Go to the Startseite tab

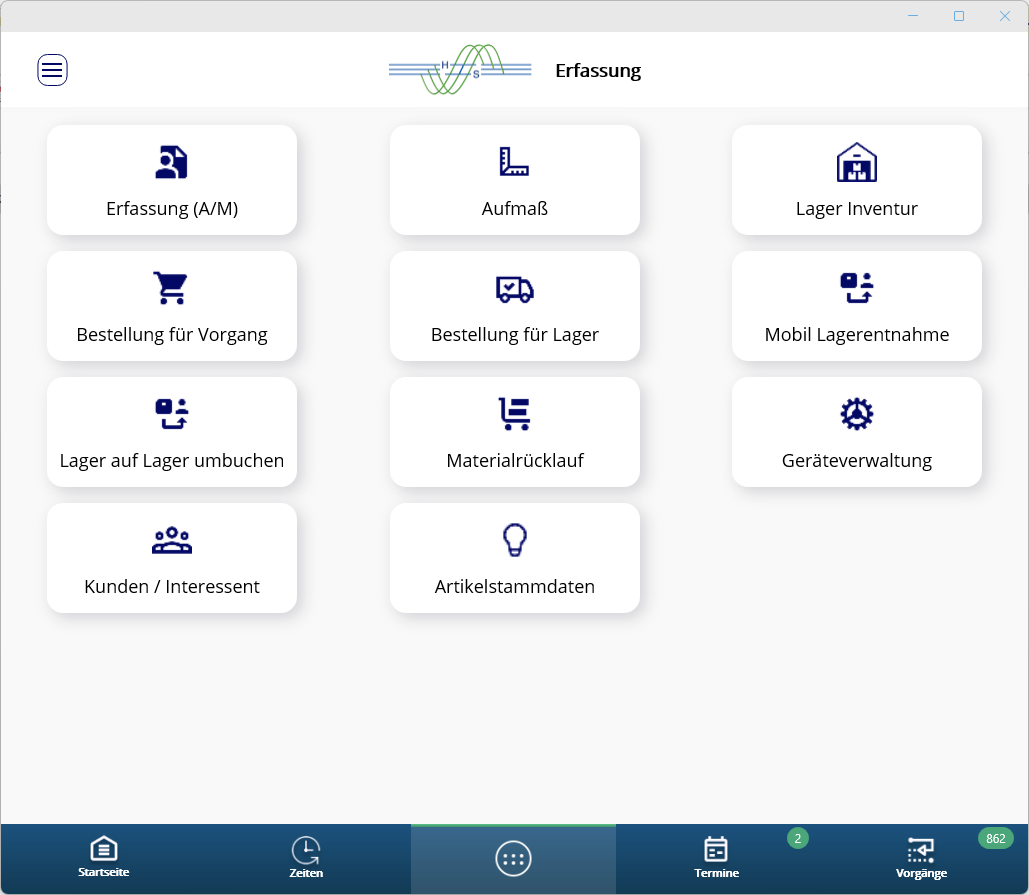tap(104, 858)
